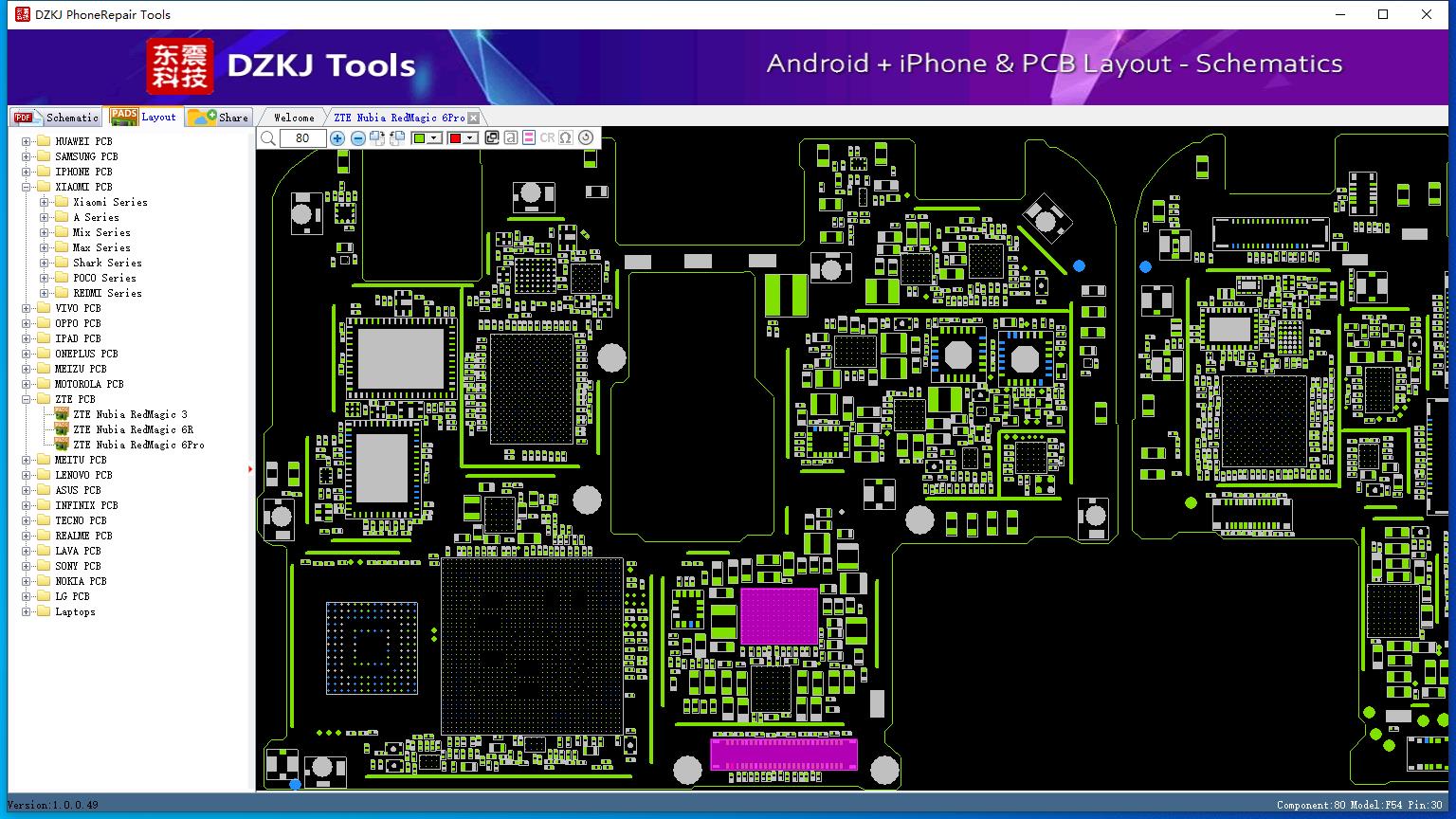Click the folder icon next to SONY PCB
1456x819 pixels.
[43, 566]
